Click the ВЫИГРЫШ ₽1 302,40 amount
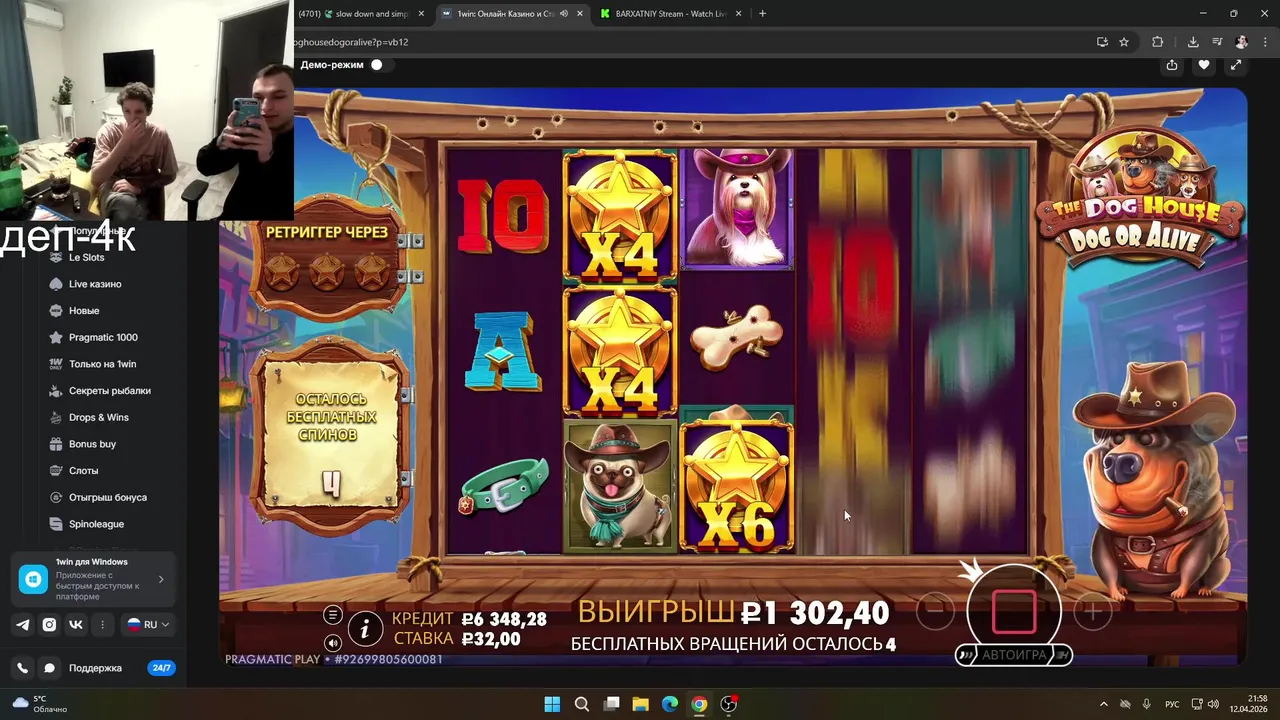Screen dimensions: 1280x720 733,611
